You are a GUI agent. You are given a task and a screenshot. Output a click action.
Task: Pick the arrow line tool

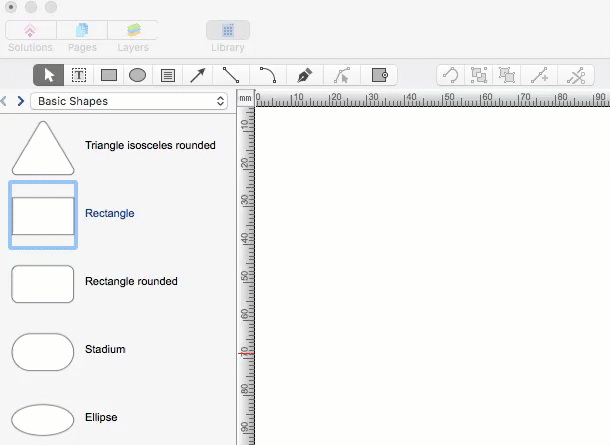[x=198, y=75]
